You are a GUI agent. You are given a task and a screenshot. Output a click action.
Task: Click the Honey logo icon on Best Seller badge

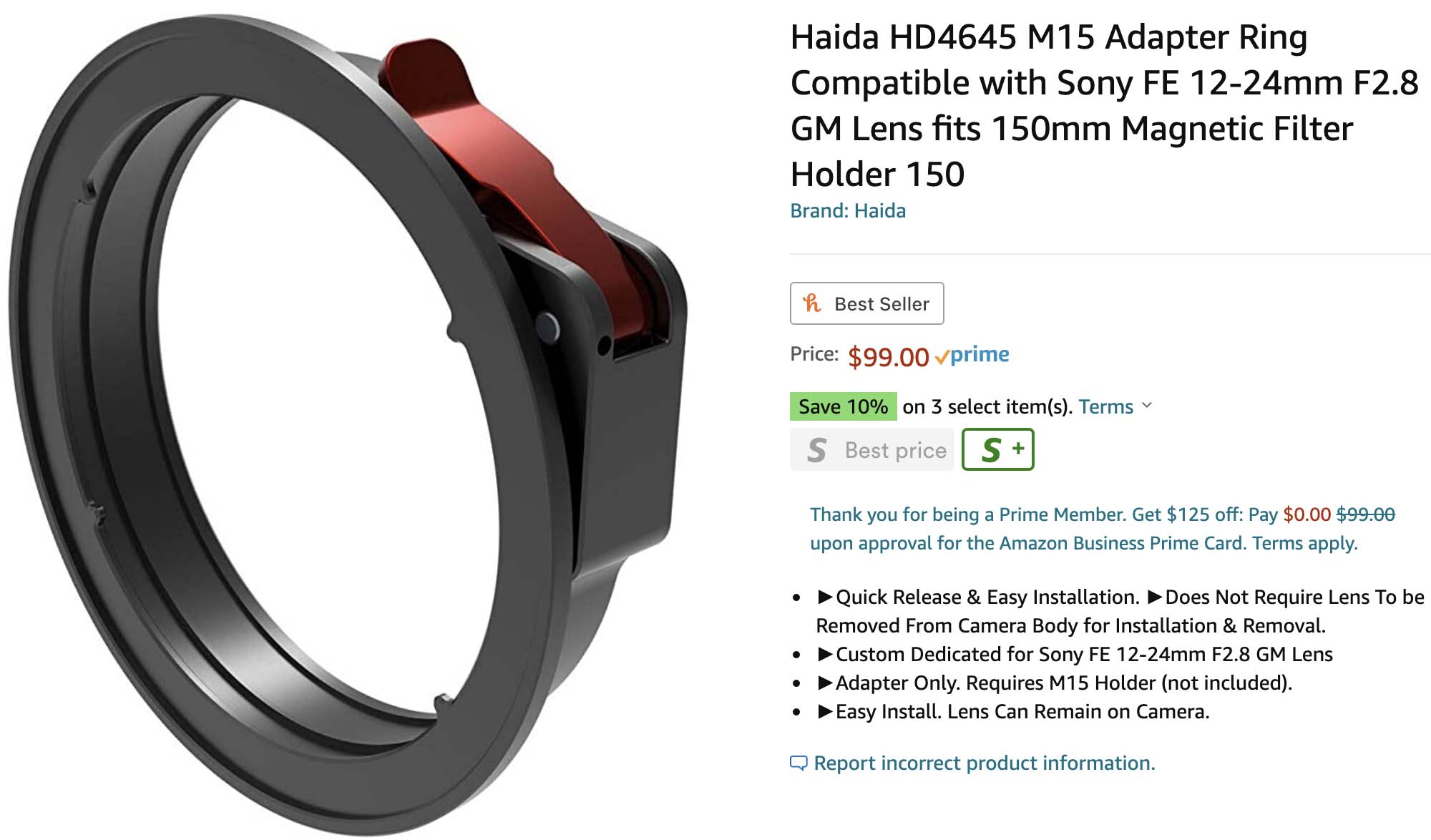(x=811, y=303)
